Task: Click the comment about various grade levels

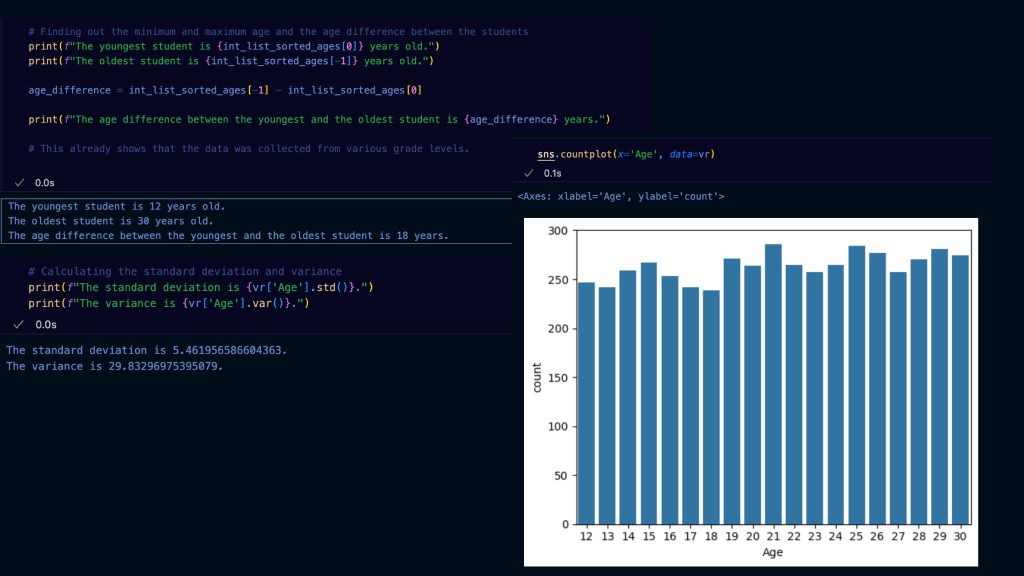Action: (248, 148)
